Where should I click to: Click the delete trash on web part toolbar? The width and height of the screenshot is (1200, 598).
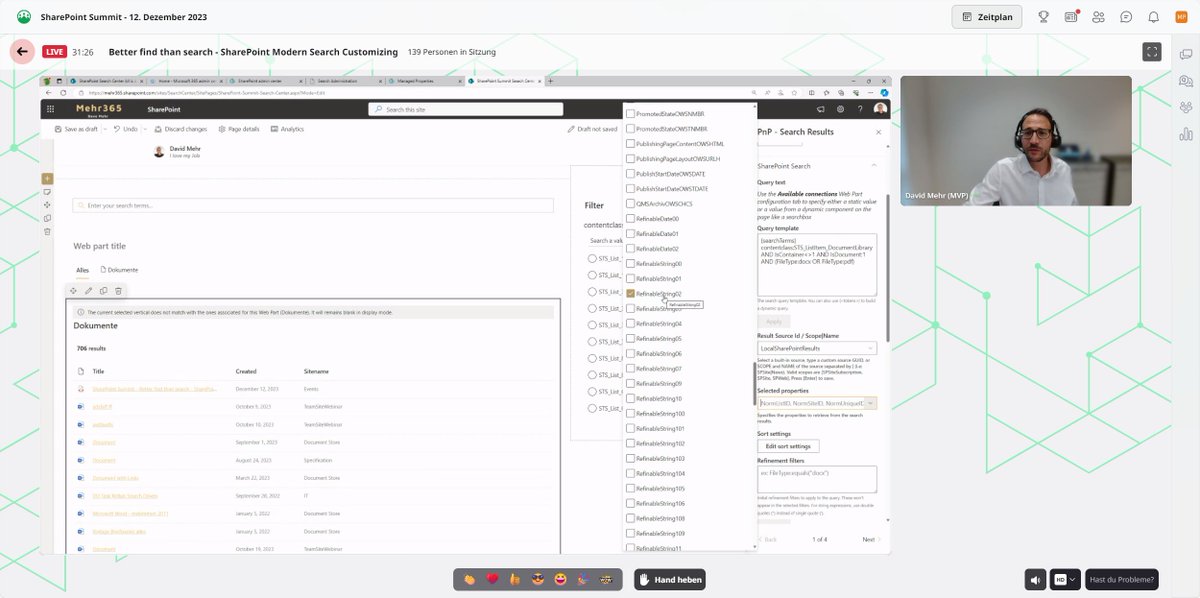(x=118, y=291)
